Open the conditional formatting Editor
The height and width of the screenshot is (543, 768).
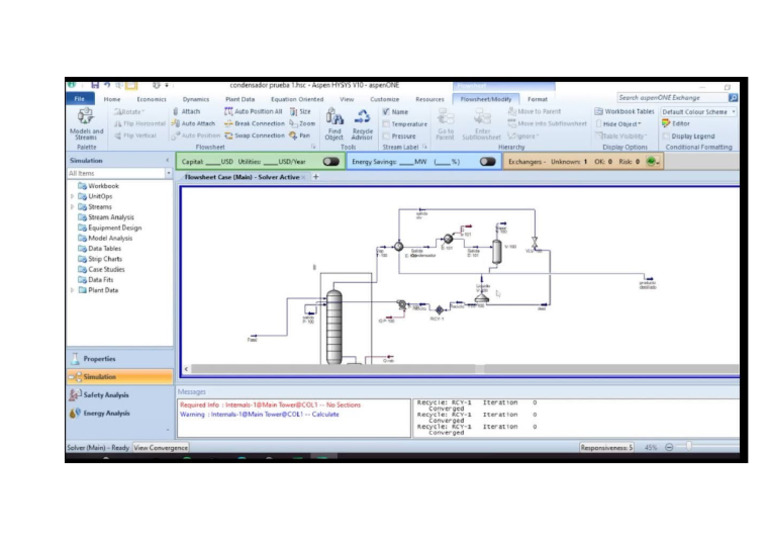676,124
